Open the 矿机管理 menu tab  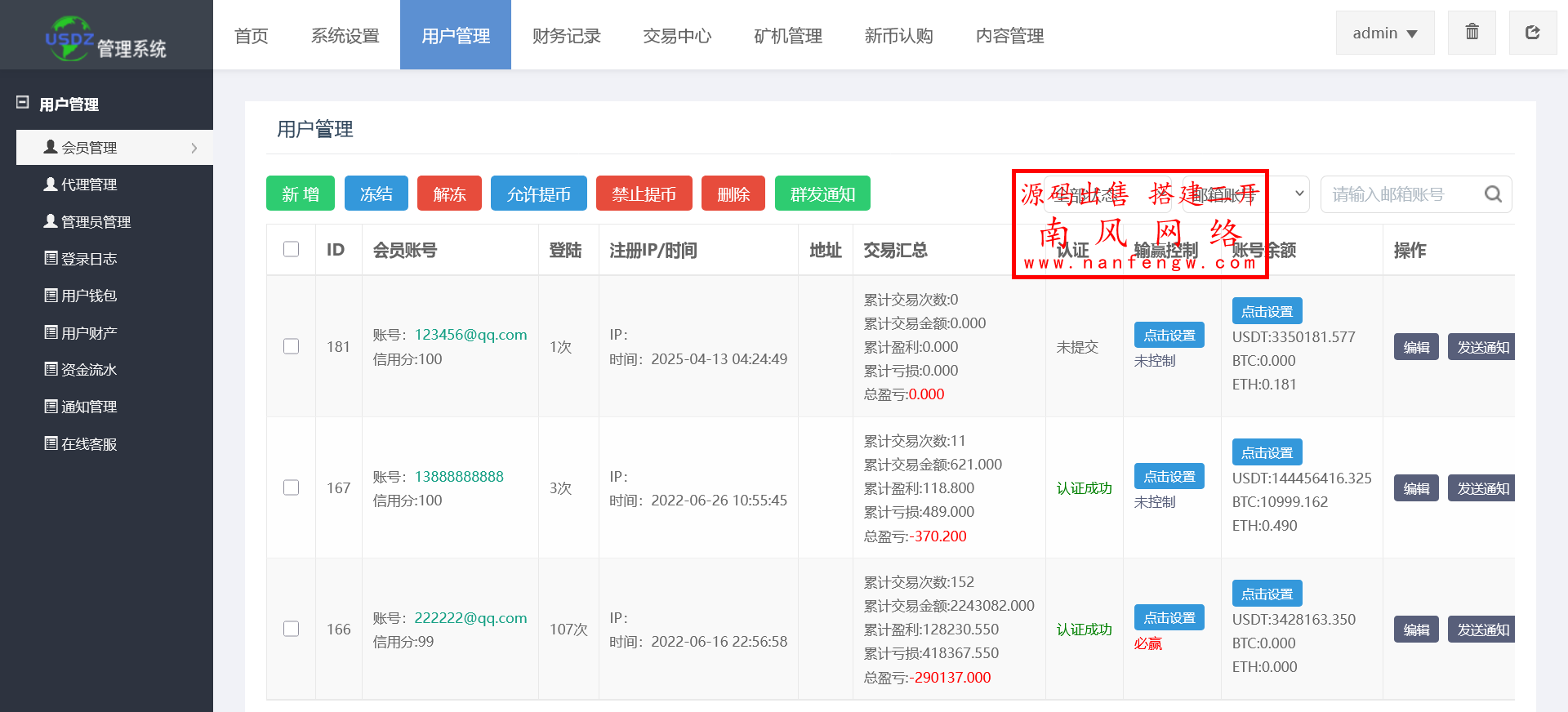[787, 36]
